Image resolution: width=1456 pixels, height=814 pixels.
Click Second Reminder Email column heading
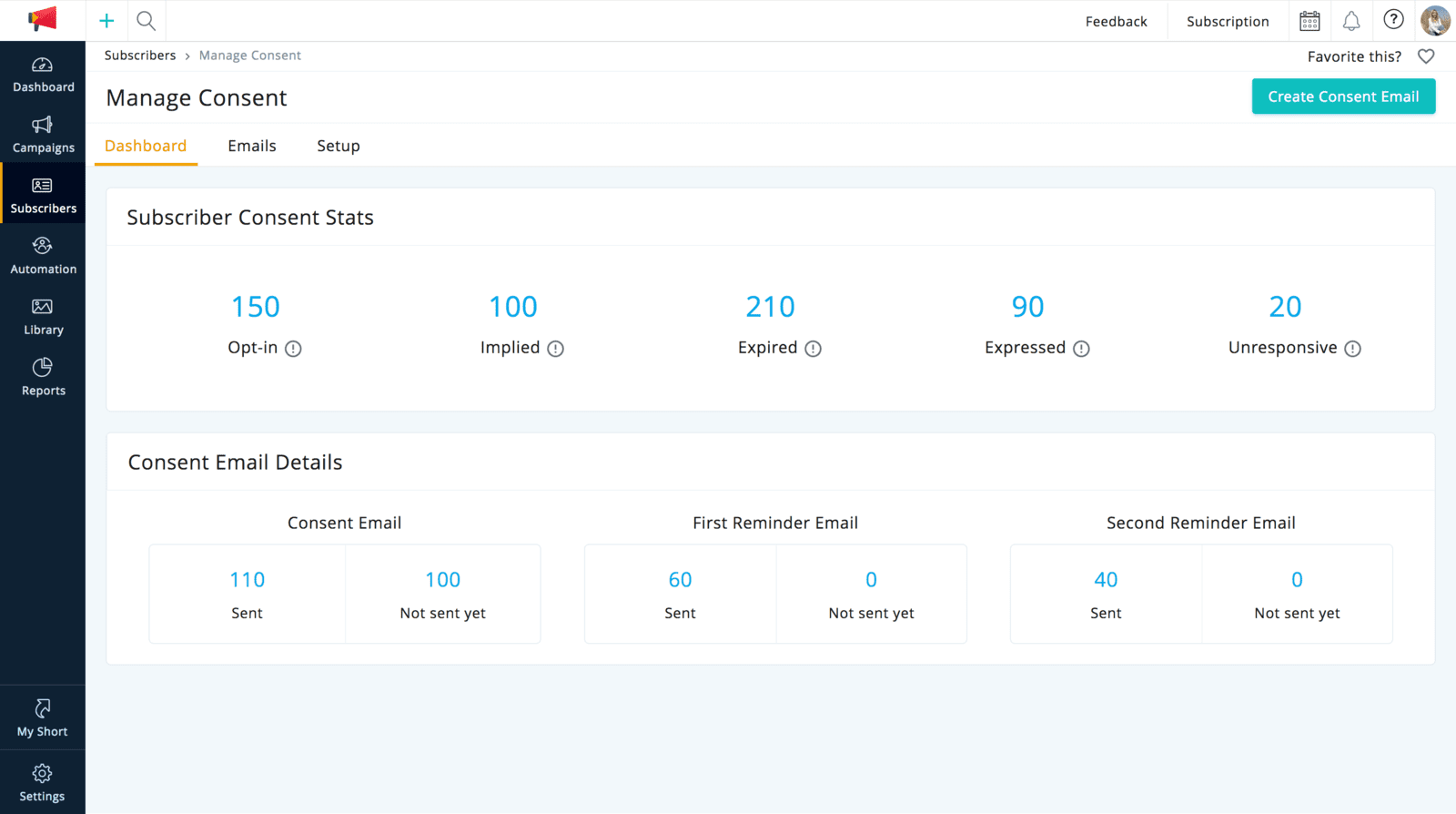coord(1201,523)
